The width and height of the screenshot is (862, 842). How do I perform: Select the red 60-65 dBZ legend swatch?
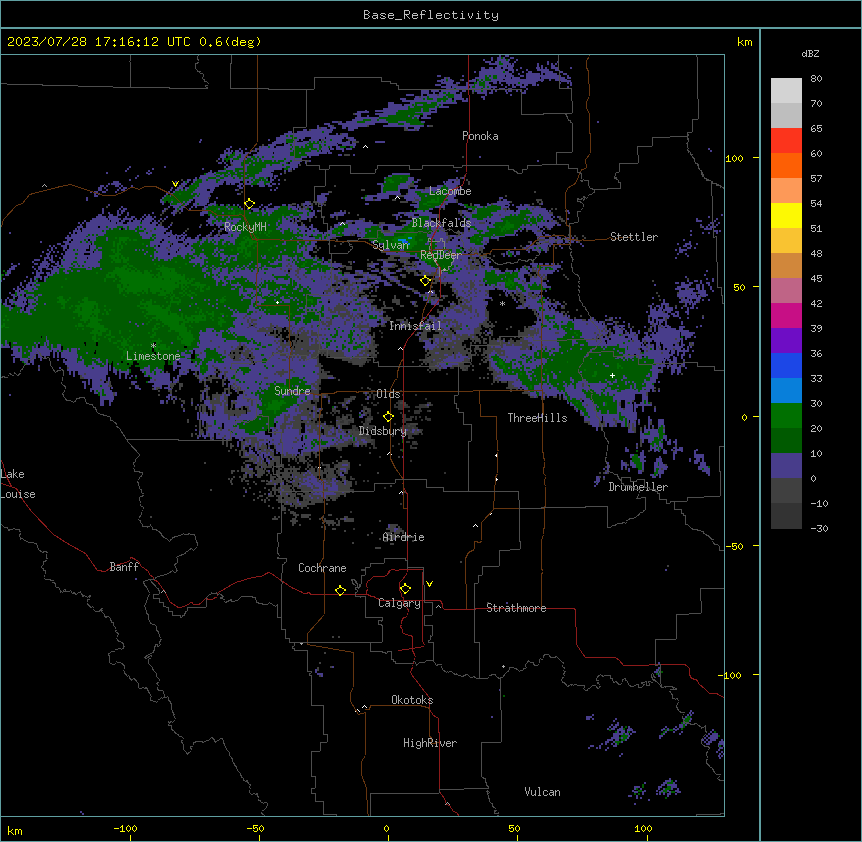click(x=786, y=140)
